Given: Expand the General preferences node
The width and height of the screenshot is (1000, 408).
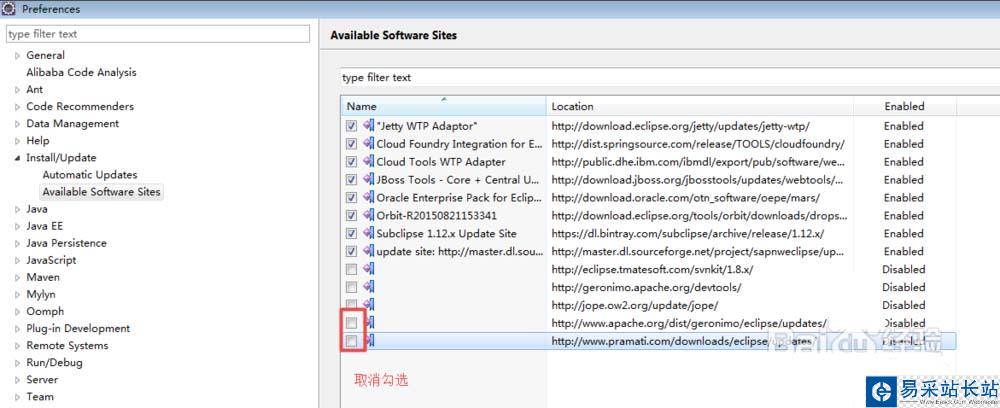Looking at the screenshot, I should coord(17,56).
